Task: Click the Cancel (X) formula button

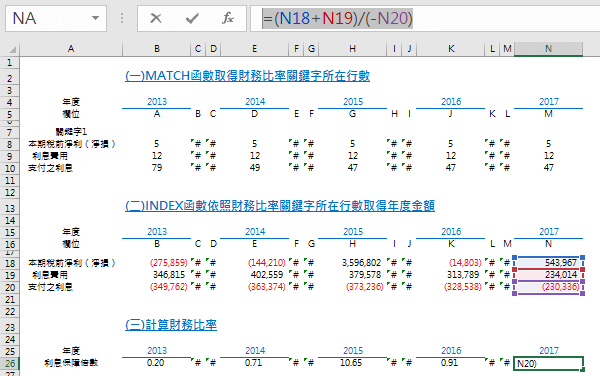Action: [x=156, y=18]
